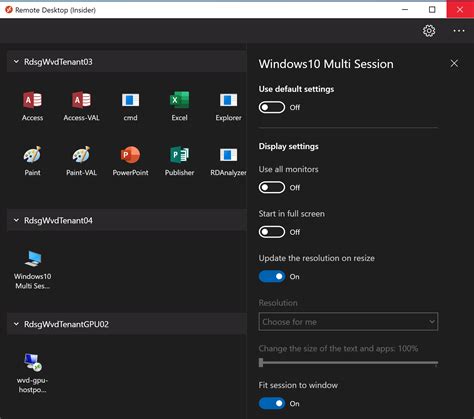Connect to Windows10 Multi Session desktop
This screenshot has width=474, height=419.
[x=33, y=270]
